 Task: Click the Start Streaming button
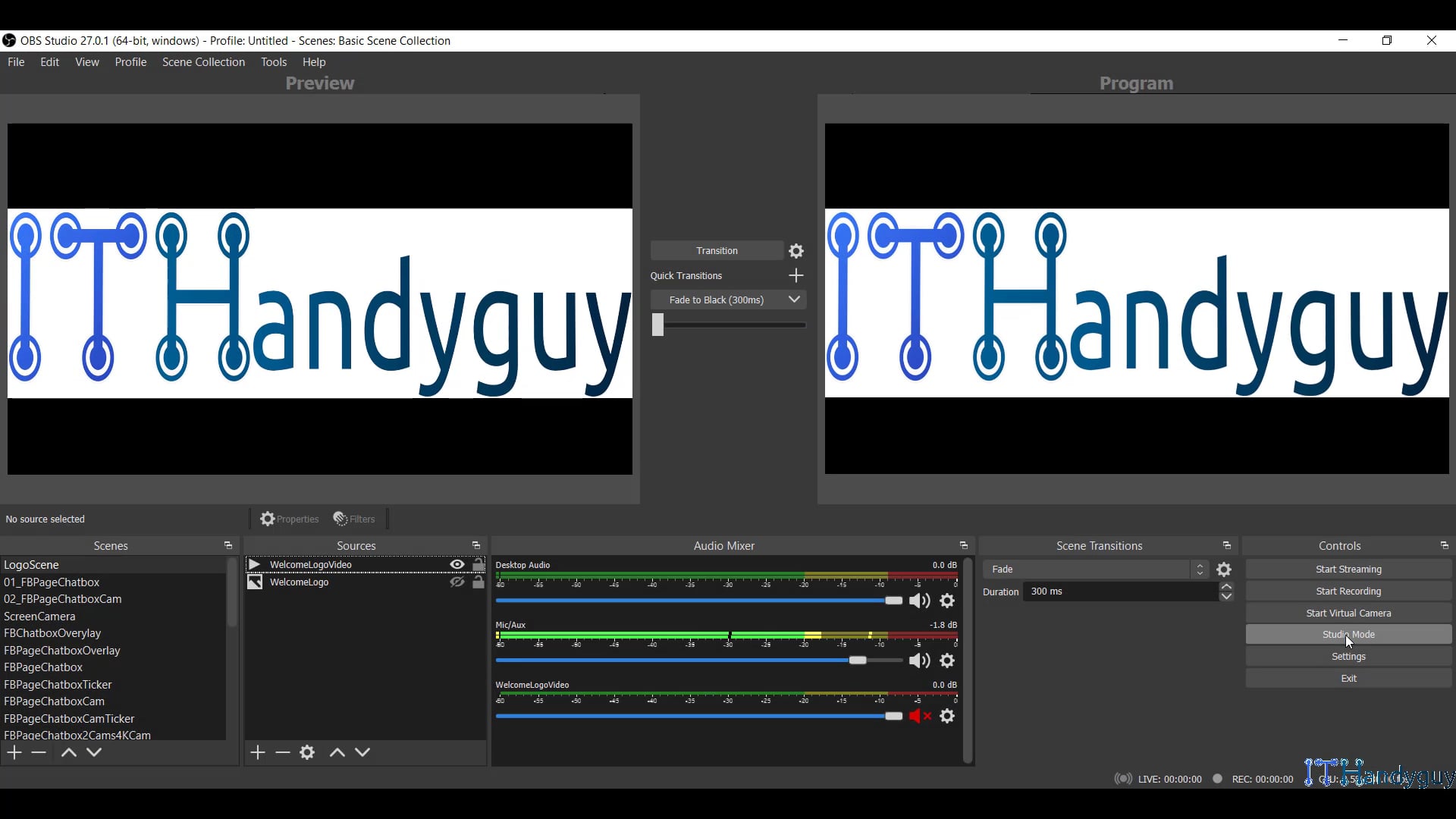tap(1348, 569)
